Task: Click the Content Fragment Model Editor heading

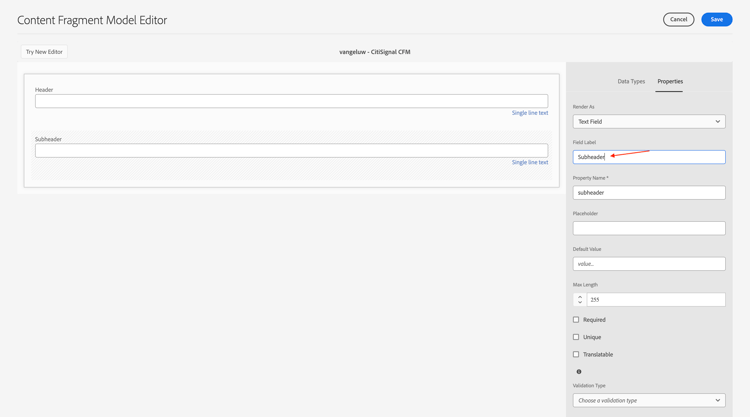Action: [92, 20]
